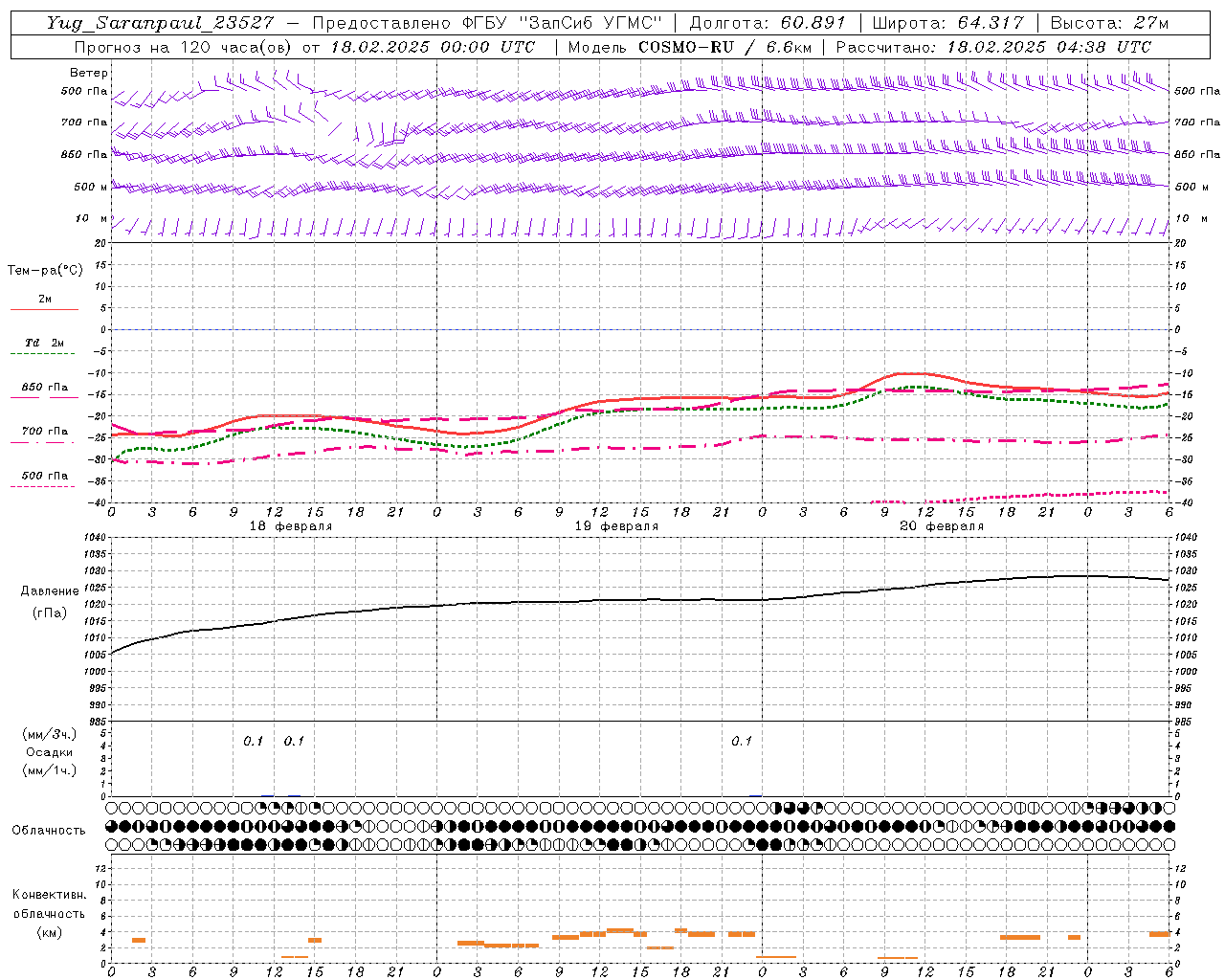This screenshot has height=980, width=1225.
Task: Click the station name Yug_Saranpaul_23527
Action: pyautogui.click(x=160, y=23)
